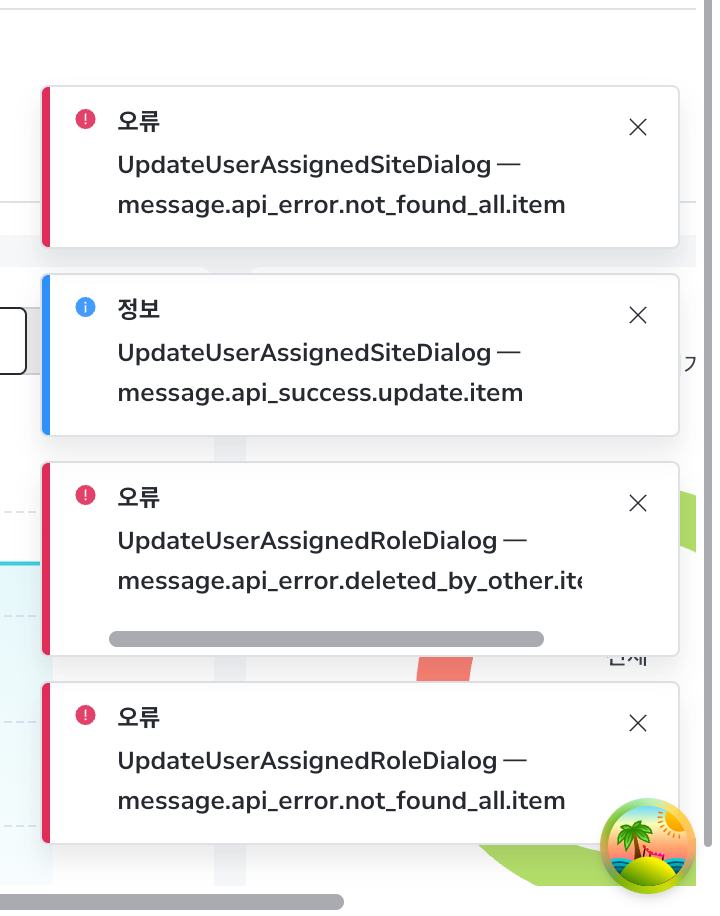Dismiss the 정보 api_success.update.item notification

[638, 315]
